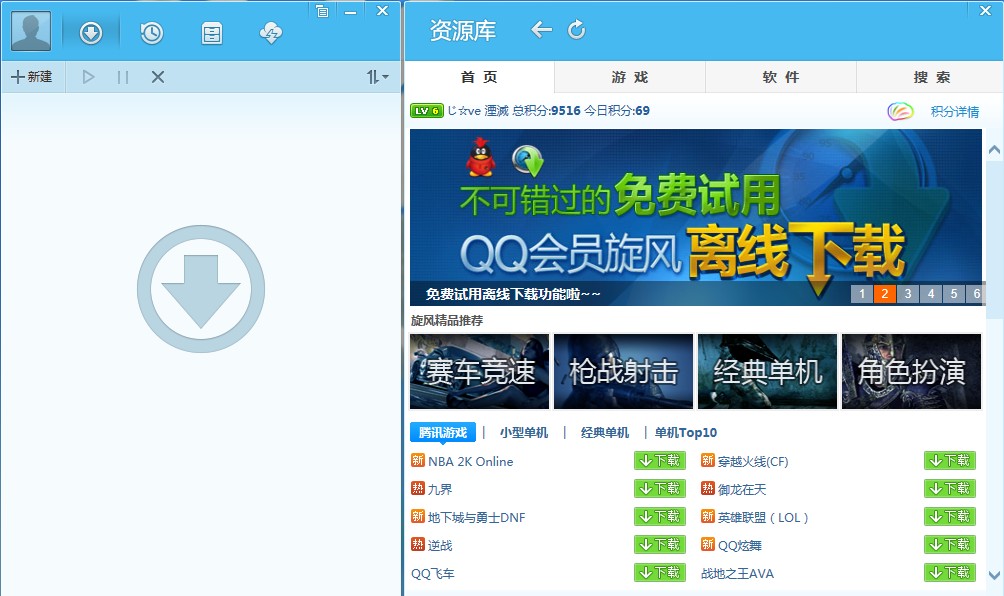Screen dimensions: 1004x596
Task: Click the 新 badge beside NBA 2K Online
Action: coord(418,460)
